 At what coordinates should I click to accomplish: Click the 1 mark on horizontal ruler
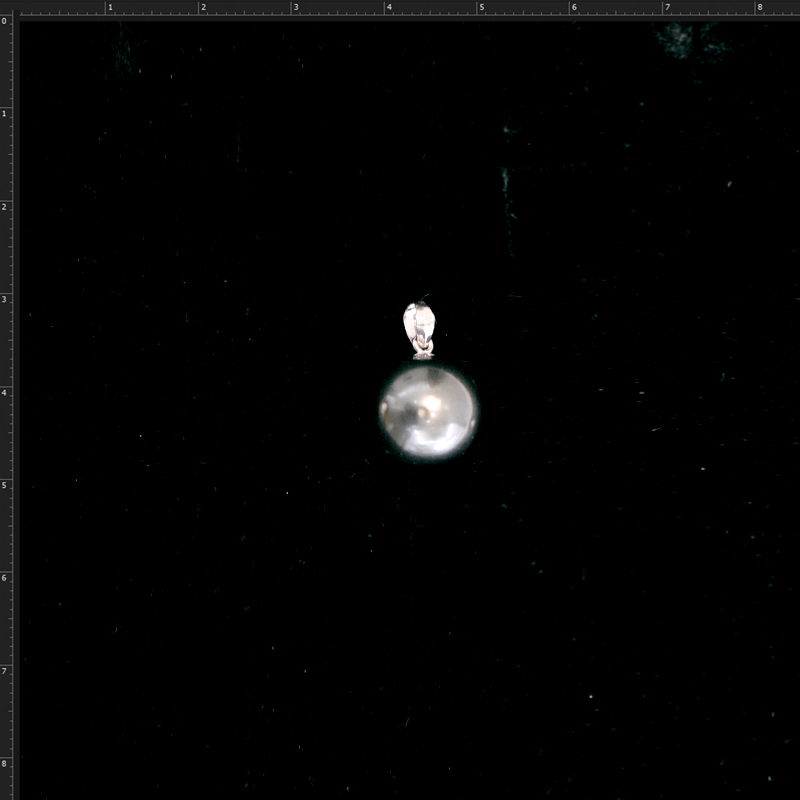click(110, 7)
